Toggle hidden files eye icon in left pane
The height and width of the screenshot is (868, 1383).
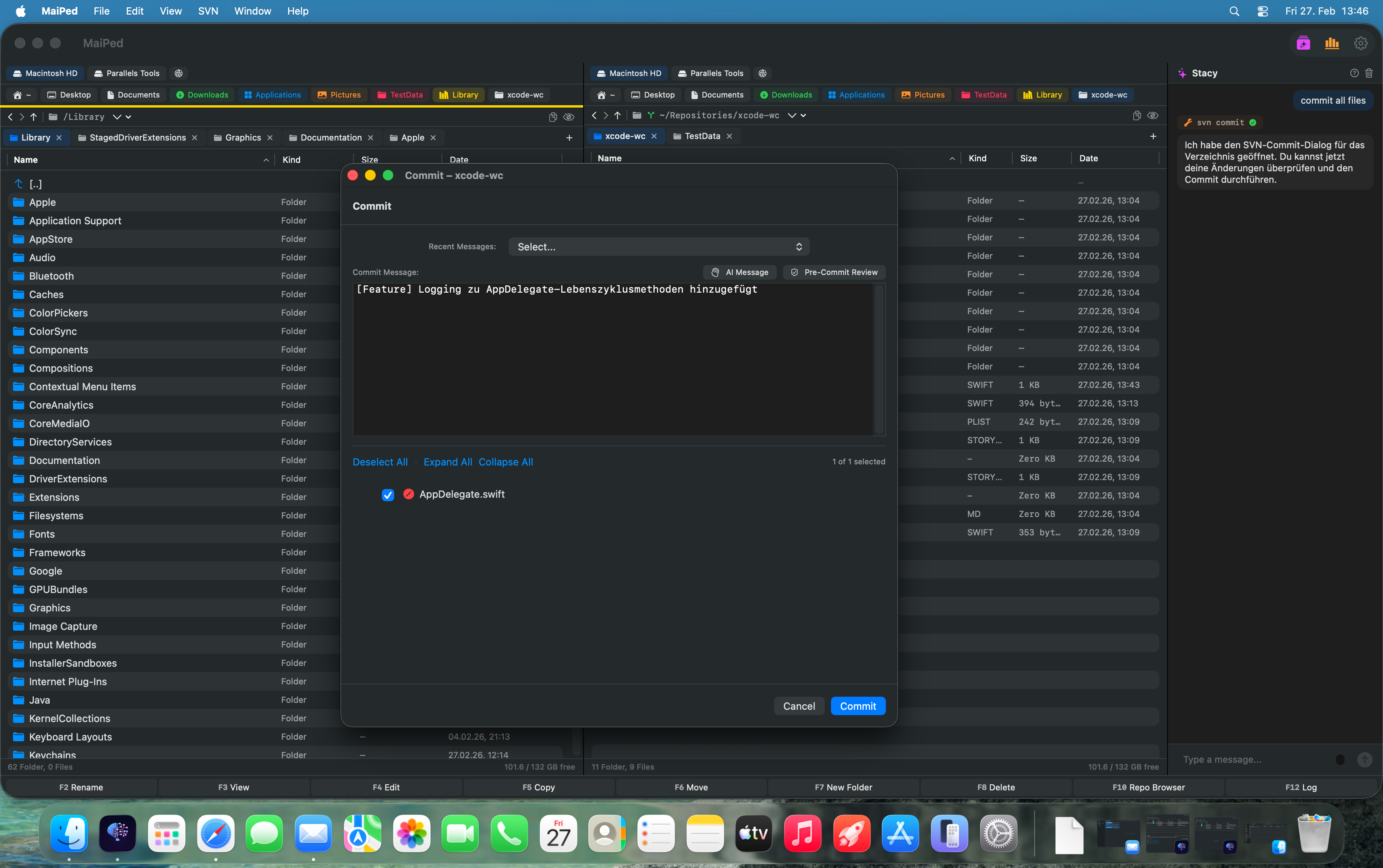(x=569, y=116)
